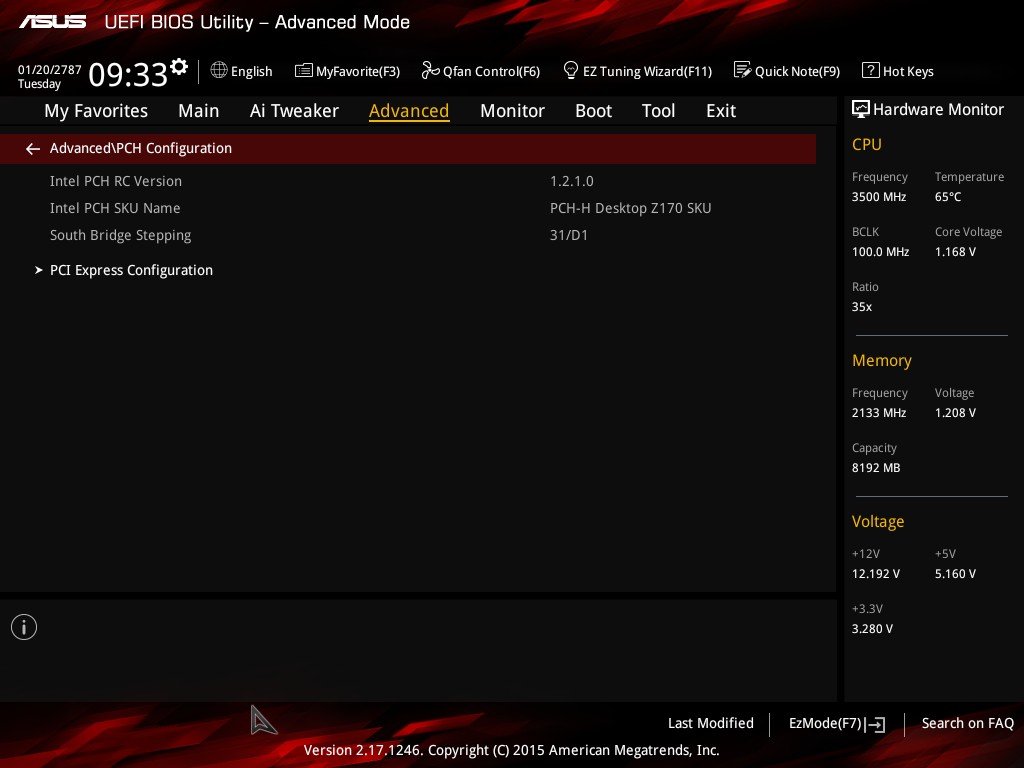Click Intel PCH SKU Name label

[115, 208]
